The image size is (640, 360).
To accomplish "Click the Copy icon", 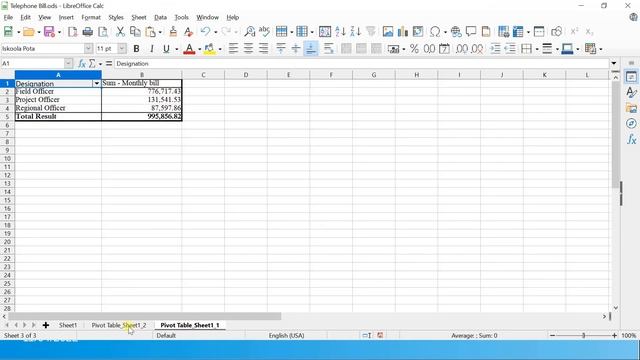I will point(135,31).
